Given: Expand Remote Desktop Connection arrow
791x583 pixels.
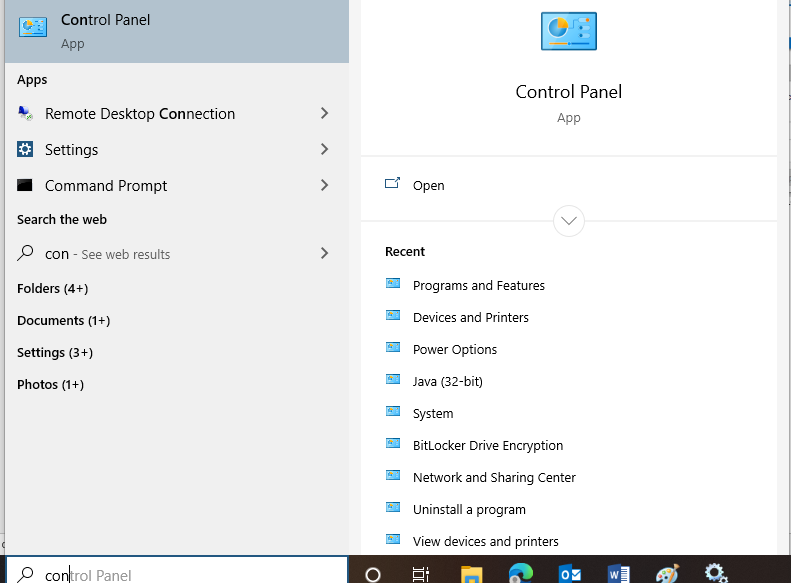Looking at the screenshot, I should (324, 114).
